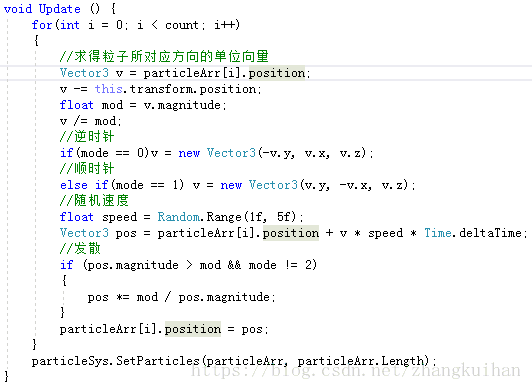Click the 'if(mode == 0)' statement
This screenshot has width=532, height=390.
coord(104,153)
